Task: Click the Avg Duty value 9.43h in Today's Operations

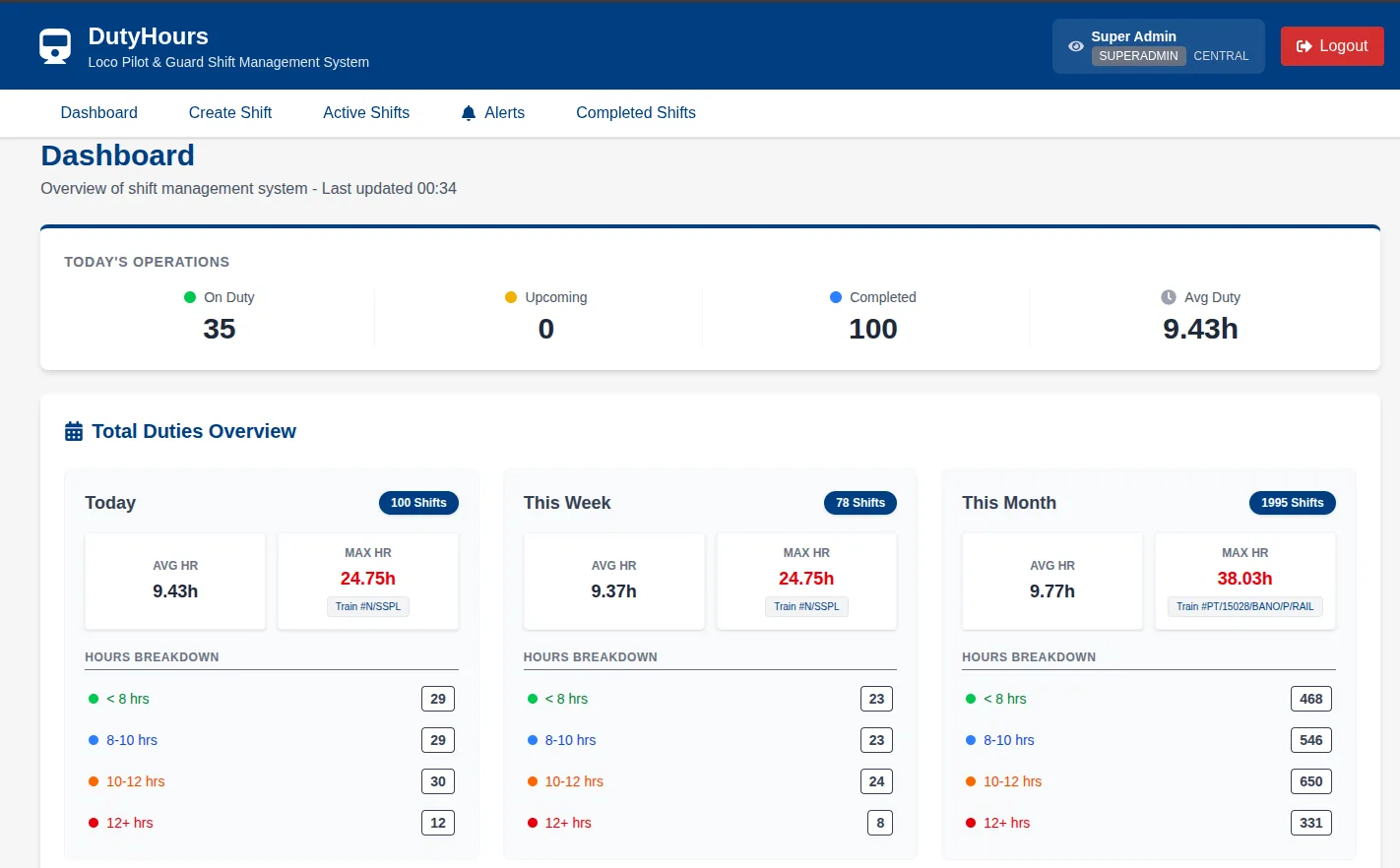Action: click(1200, 329)
